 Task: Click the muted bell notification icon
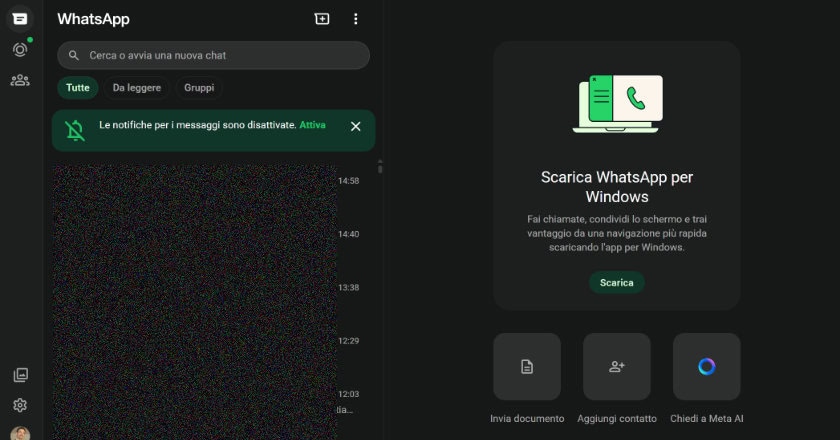[75, 130]
